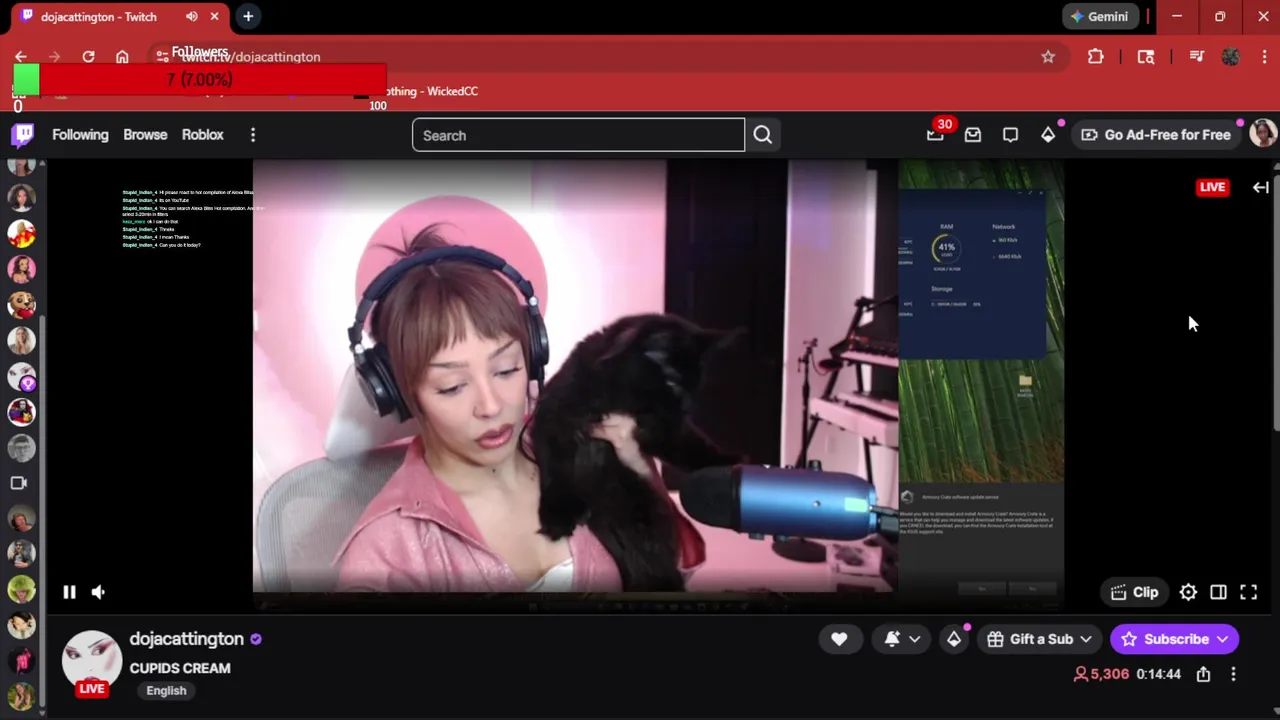
Task: Create a Clip of the stream
Action: click(1134, 592)
